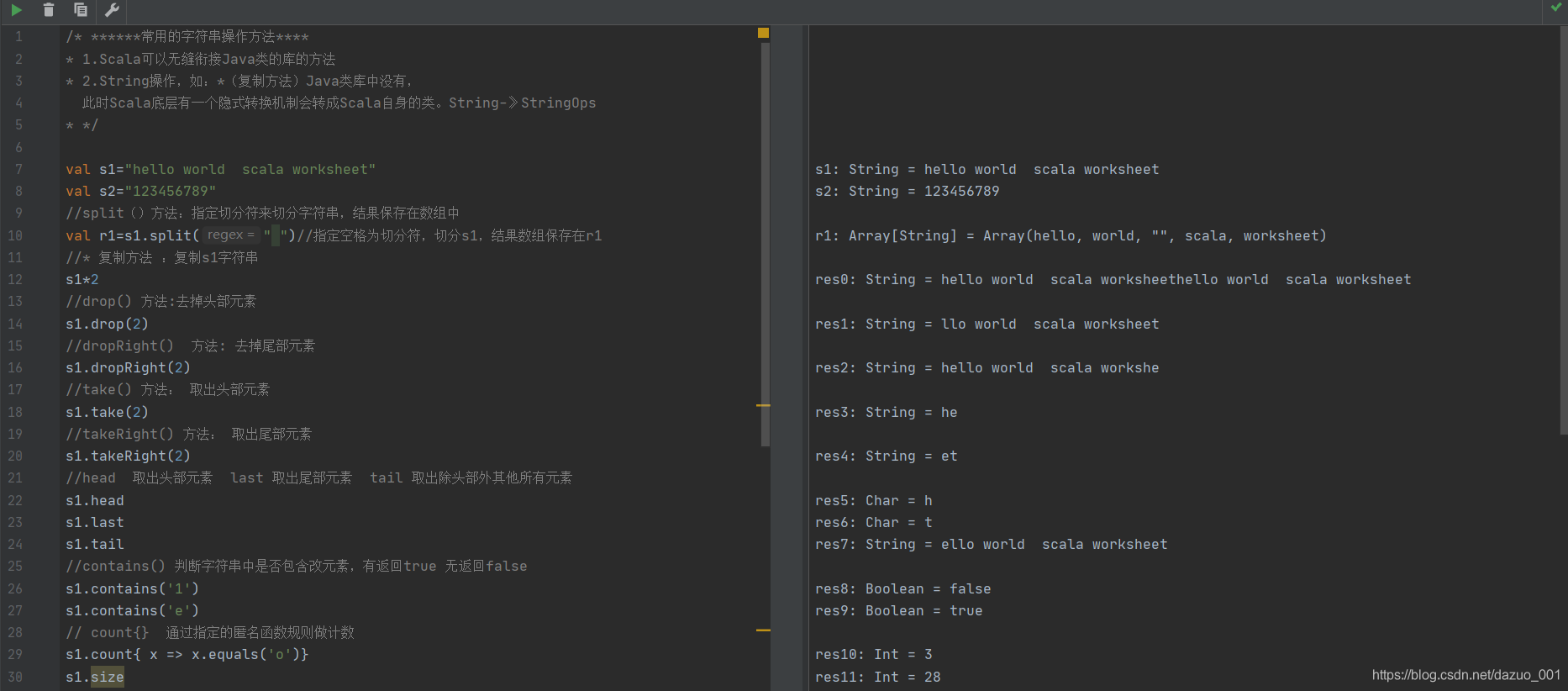1568x691 pixels.
Task: Click s1.last on line 23
Action: click(95, 522)
